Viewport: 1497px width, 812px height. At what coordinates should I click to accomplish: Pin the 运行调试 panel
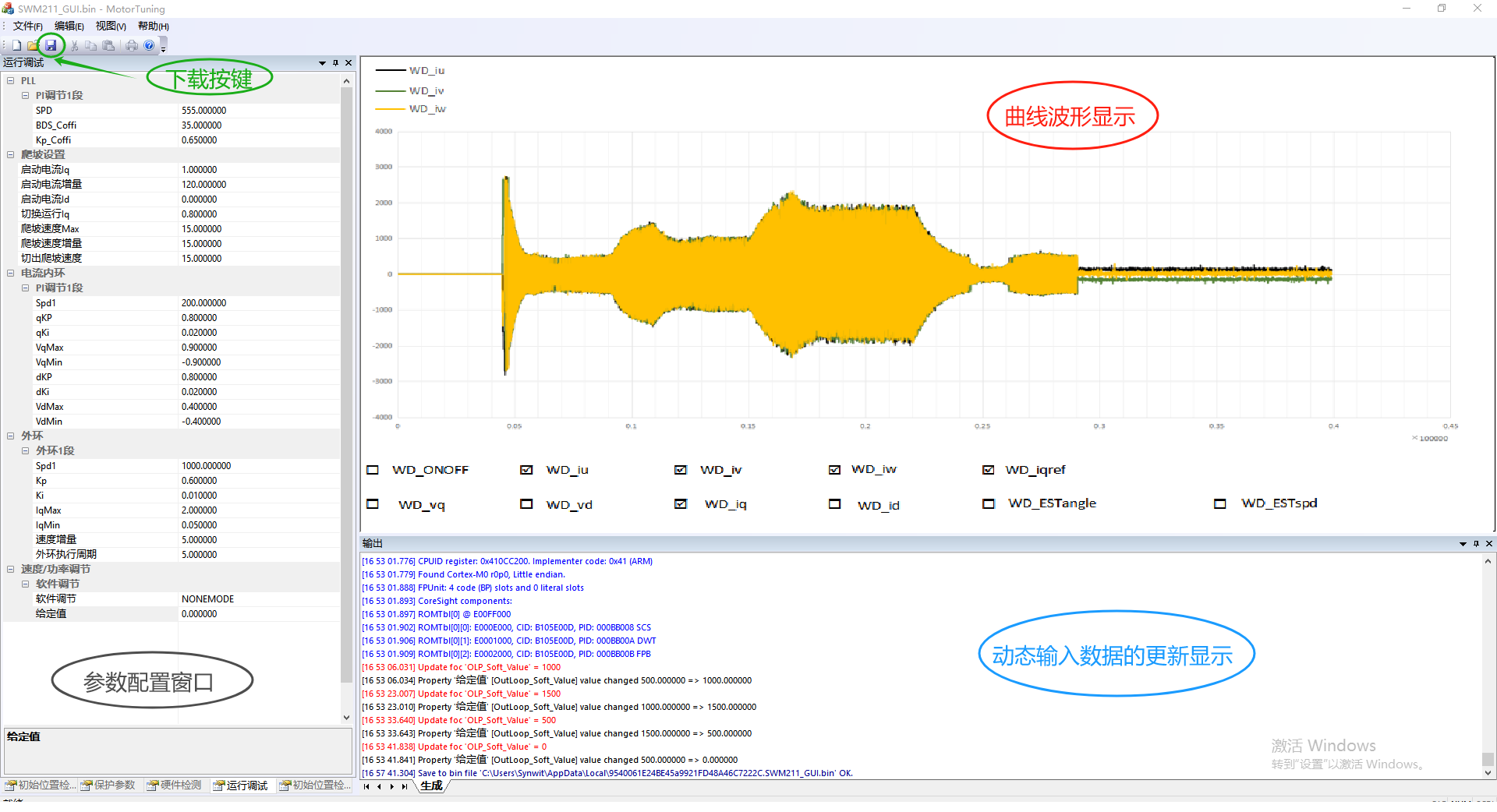(335, 62)
